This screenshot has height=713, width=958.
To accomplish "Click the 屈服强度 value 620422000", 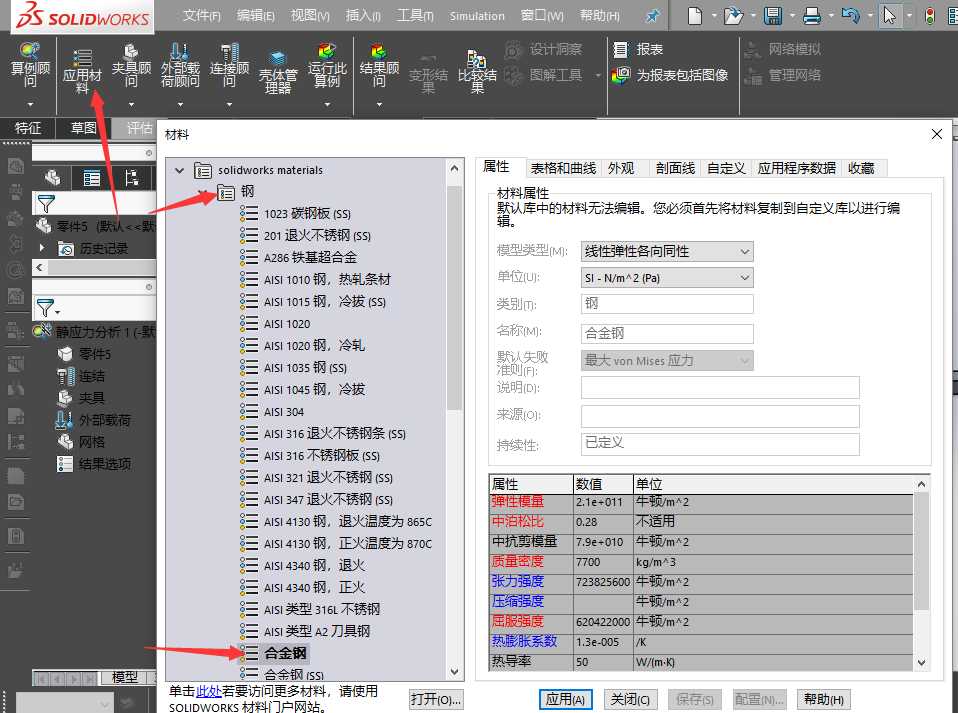I will coord(602,622).
